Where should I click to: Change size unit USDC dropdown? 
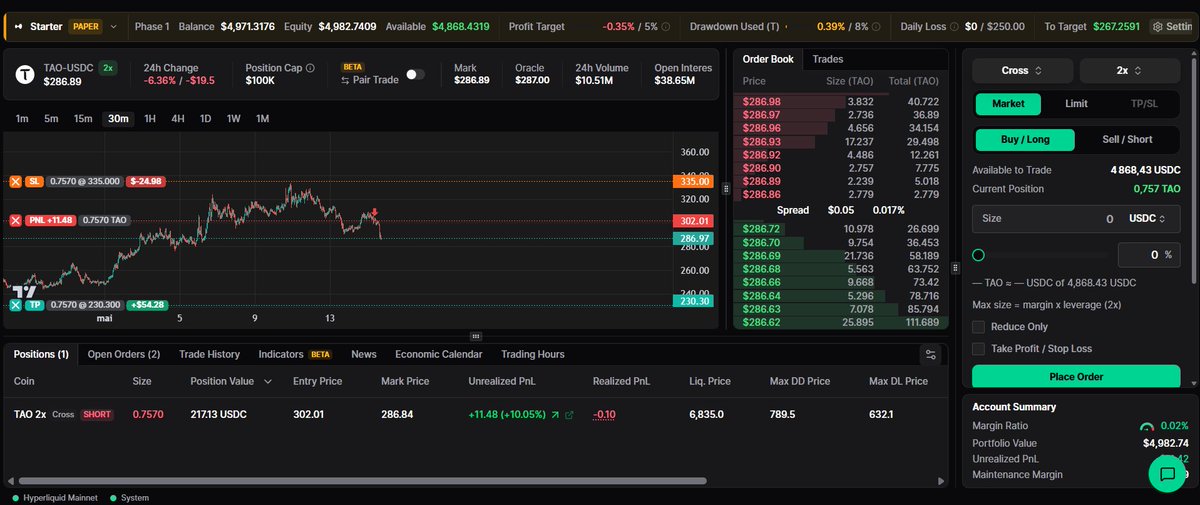point(1149,218)
